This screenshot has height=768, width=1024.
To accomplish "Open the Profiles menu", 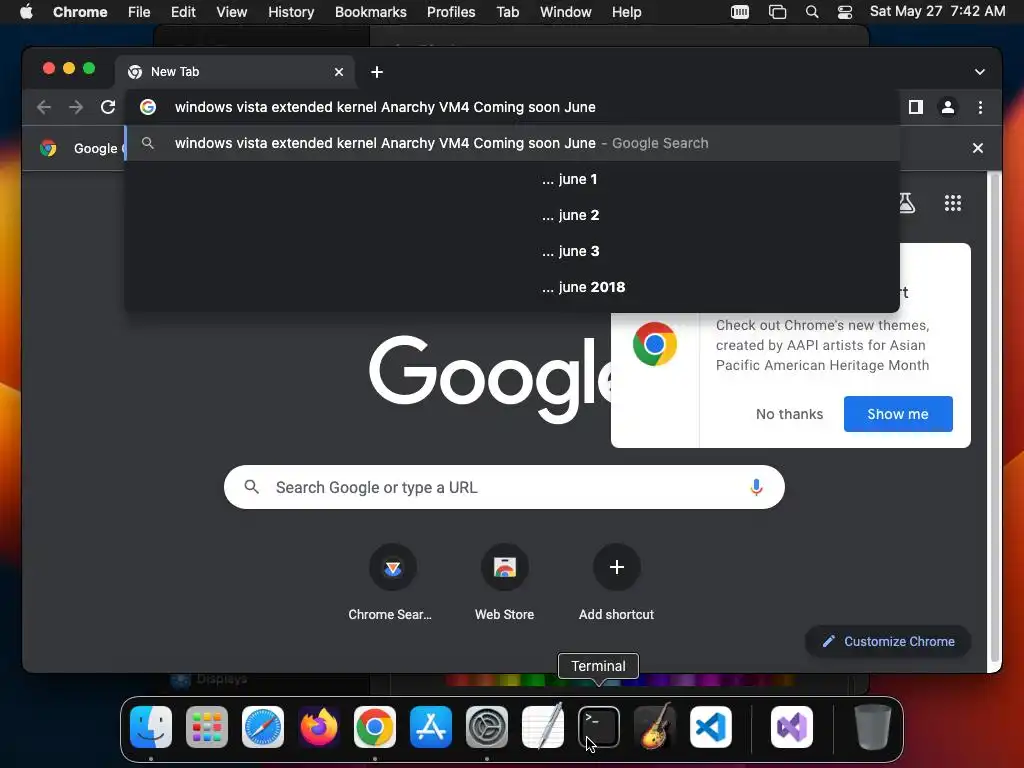I will coord(451,12).
